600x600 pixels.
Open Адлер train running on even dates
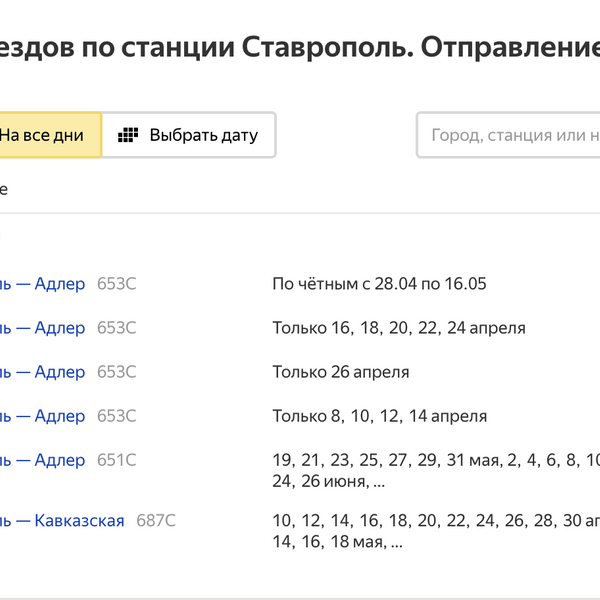pyautogui.click(x=44, y=284)
